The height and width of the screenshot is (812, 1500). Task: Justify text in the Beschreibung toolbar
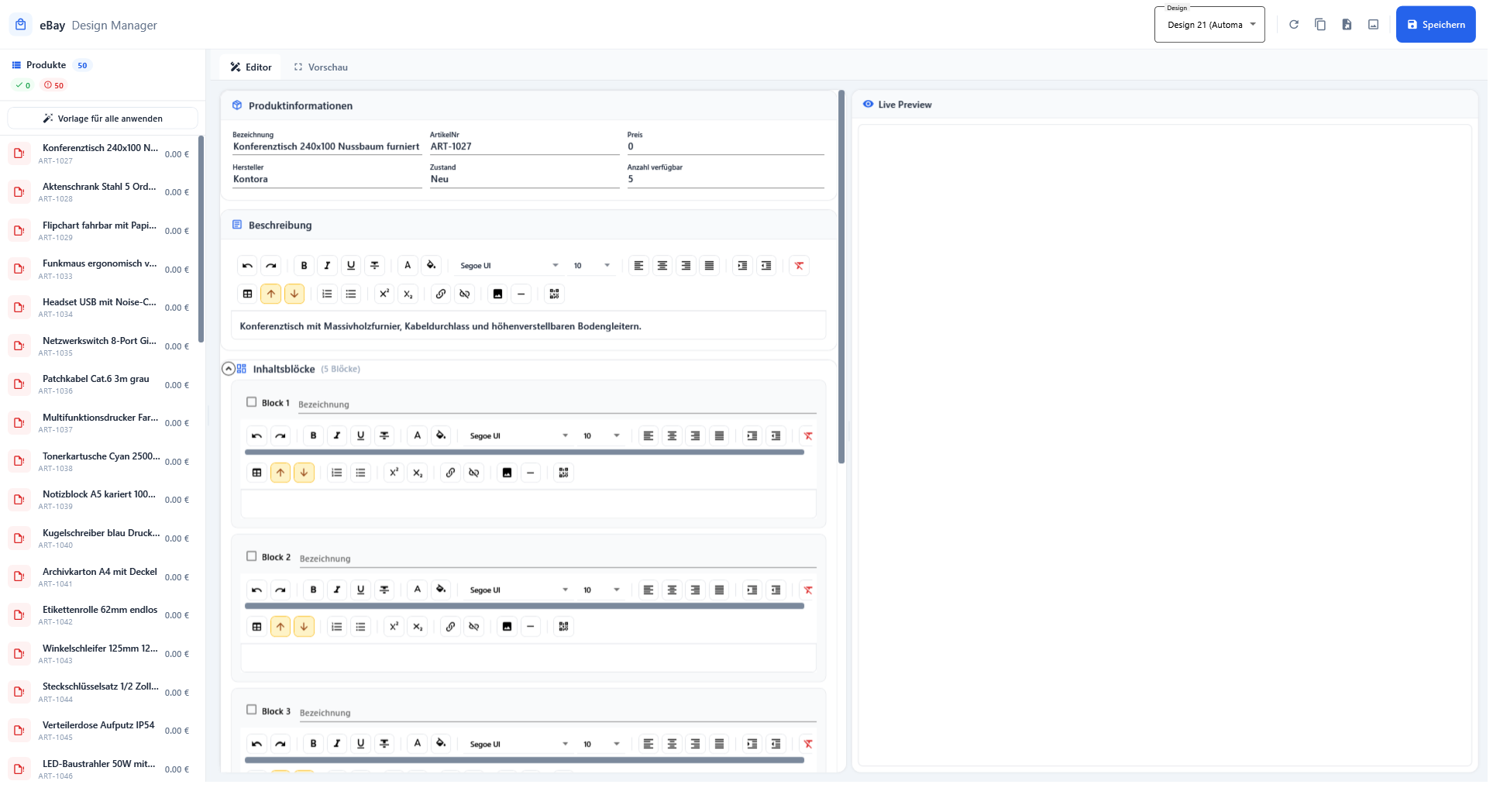click(709, 266)
